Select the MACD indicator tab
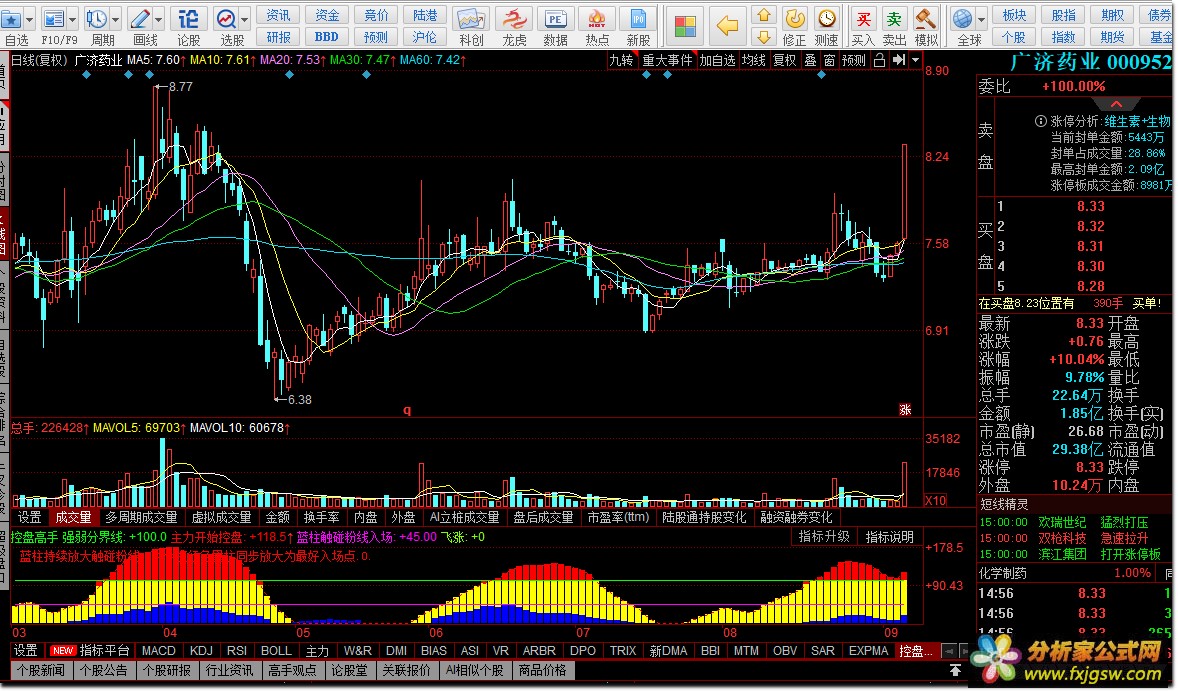 click(159, 650)
